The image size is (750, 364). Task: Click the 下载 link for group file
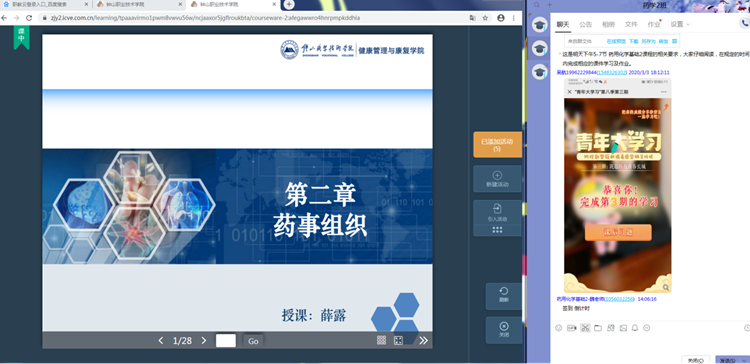[x=633, y=41]
